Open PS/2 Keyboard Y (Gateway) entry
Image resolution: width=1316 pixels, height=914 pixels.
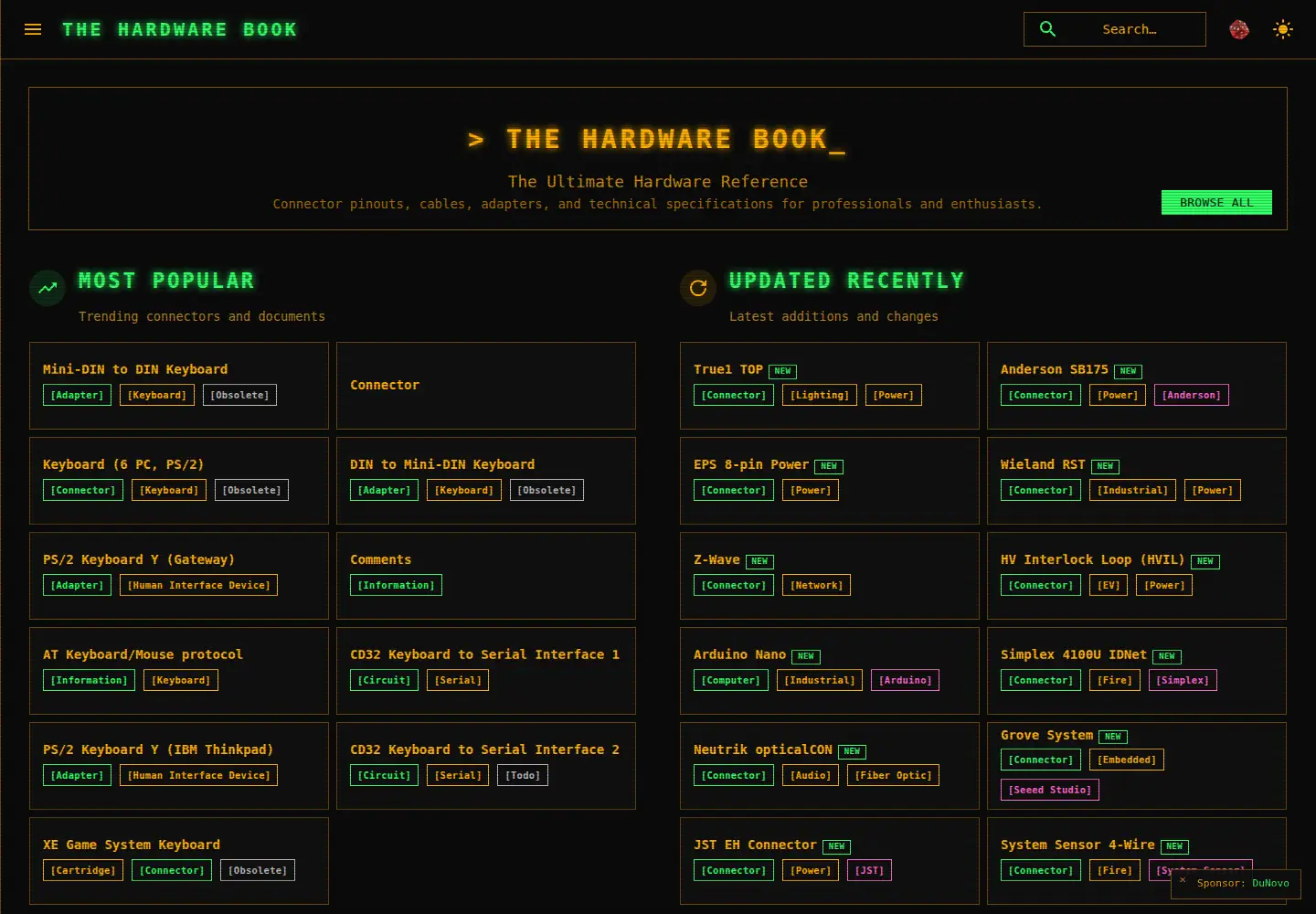click(179, 576)
